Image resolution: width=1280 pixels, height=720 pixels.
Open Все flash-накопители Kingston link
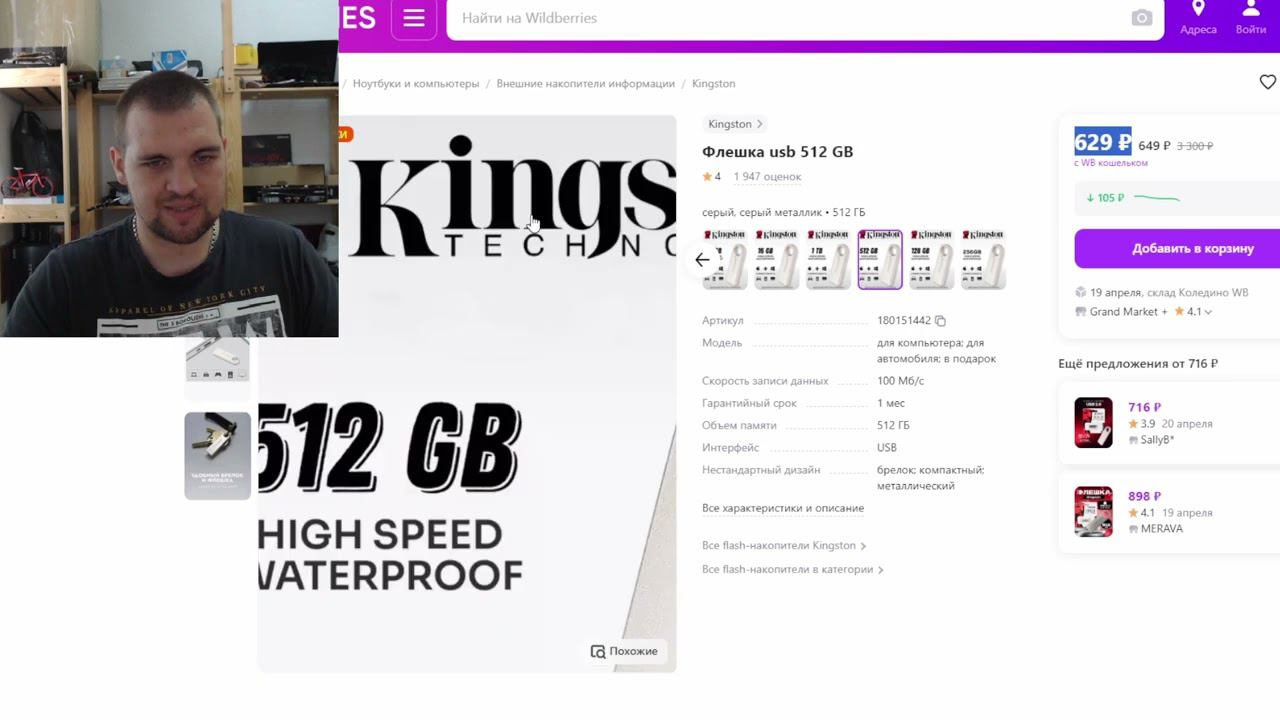784,546
